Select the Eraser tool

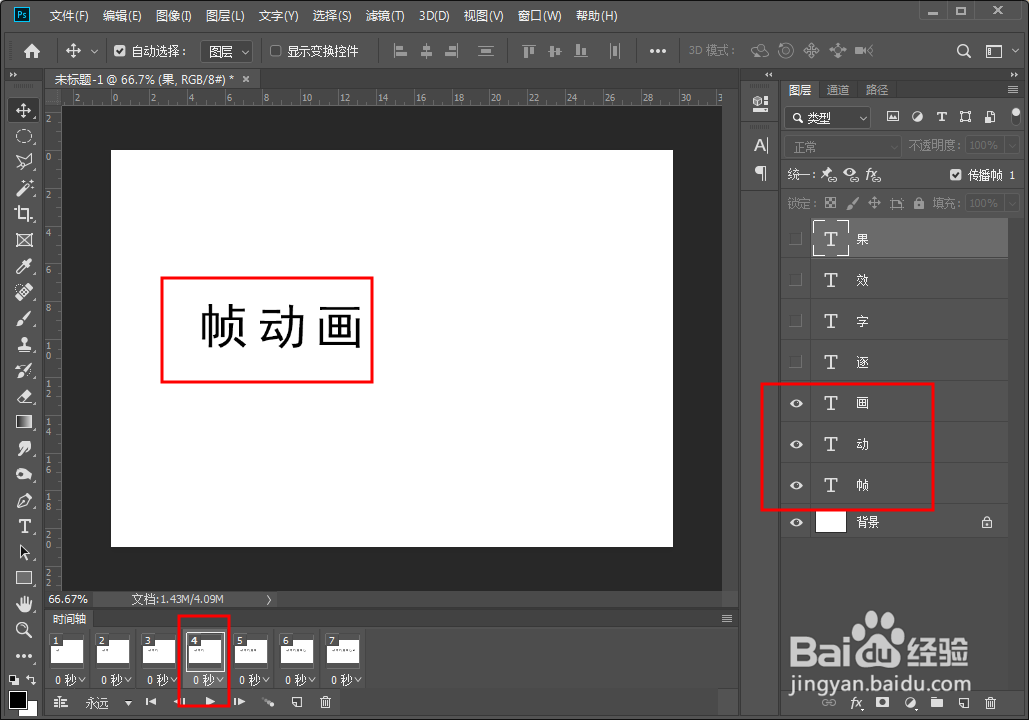click(x=24, y=396)
